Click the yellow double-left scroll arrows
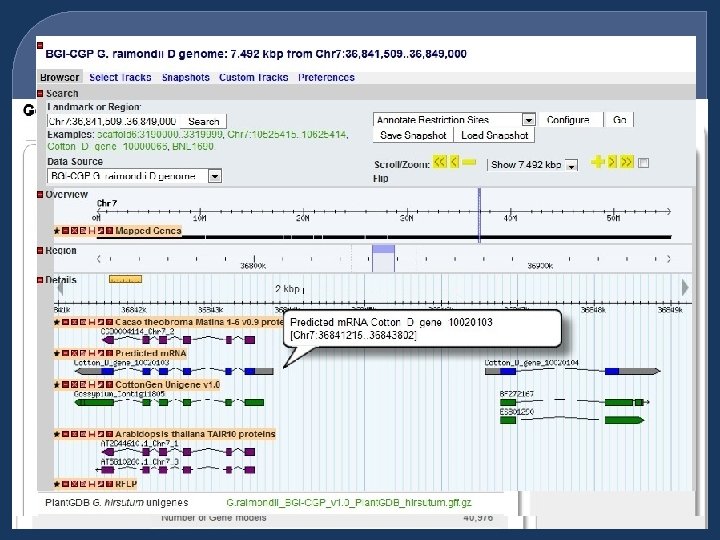This screenshot has height=540, width=720. pos(439,162)
